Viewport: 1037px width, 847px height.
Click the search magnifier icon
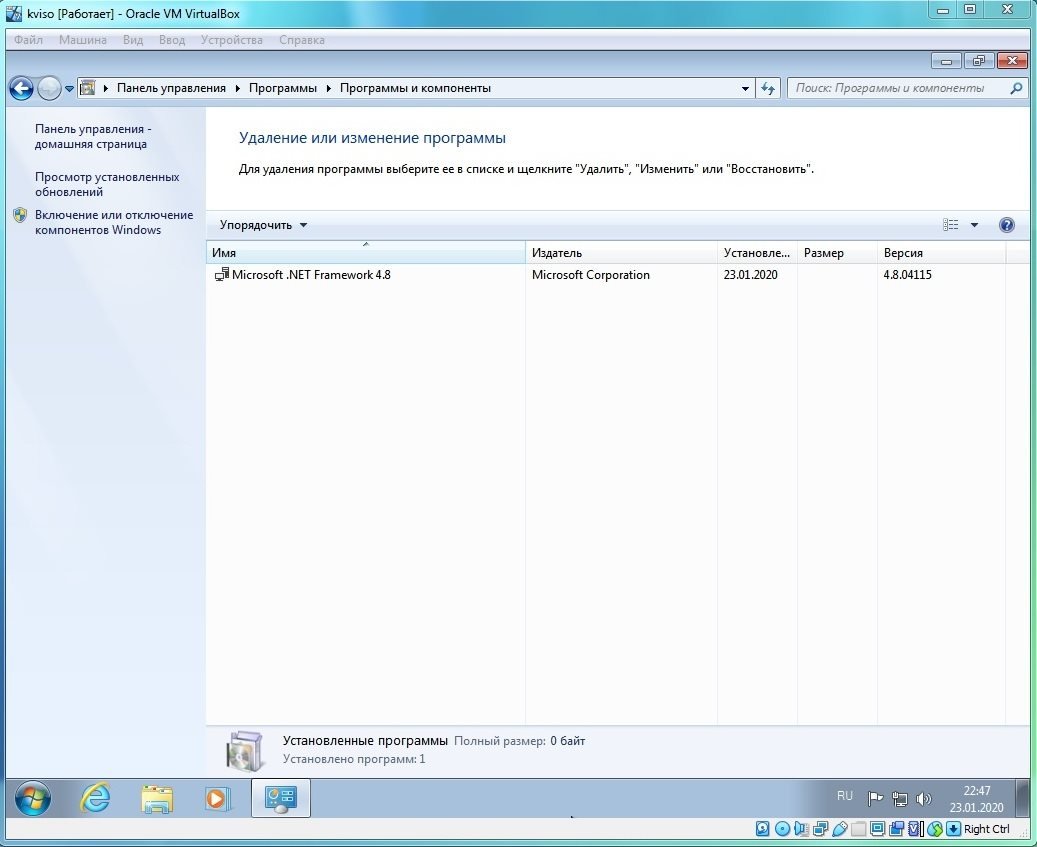pyautogui.click(x=1016, y=88)
